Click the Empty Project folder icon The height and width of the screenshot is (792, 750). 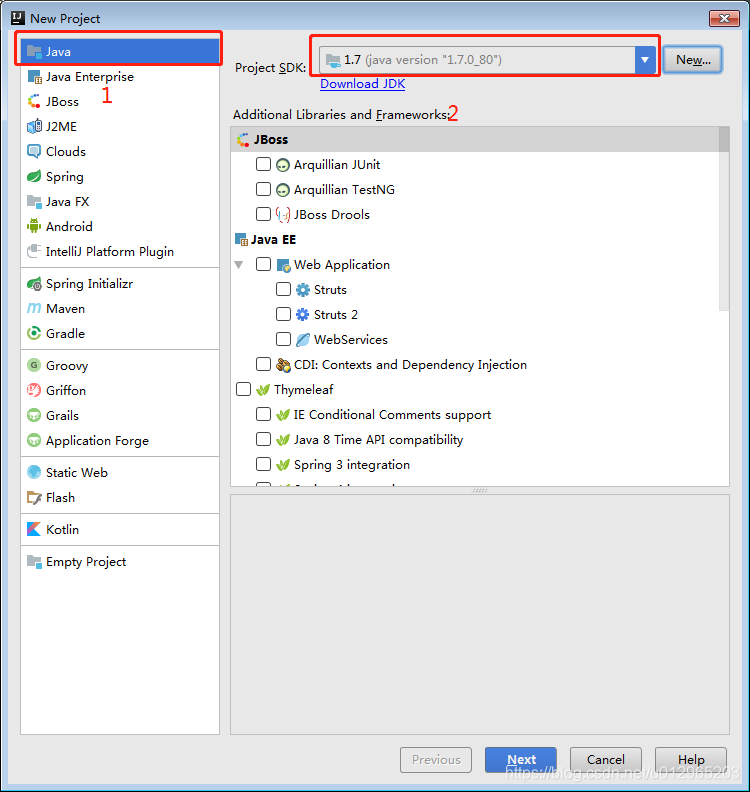34,562
